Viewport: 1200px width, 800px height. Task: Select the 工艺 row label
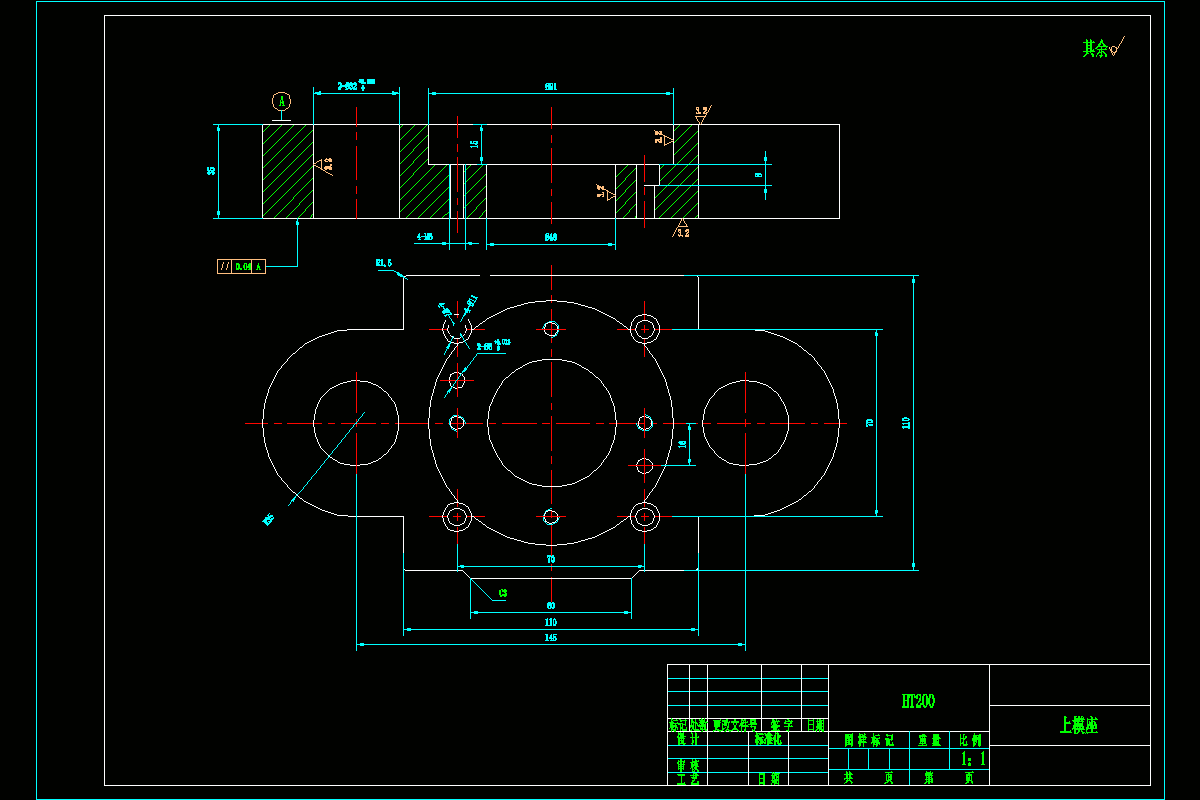coord(687,778)
